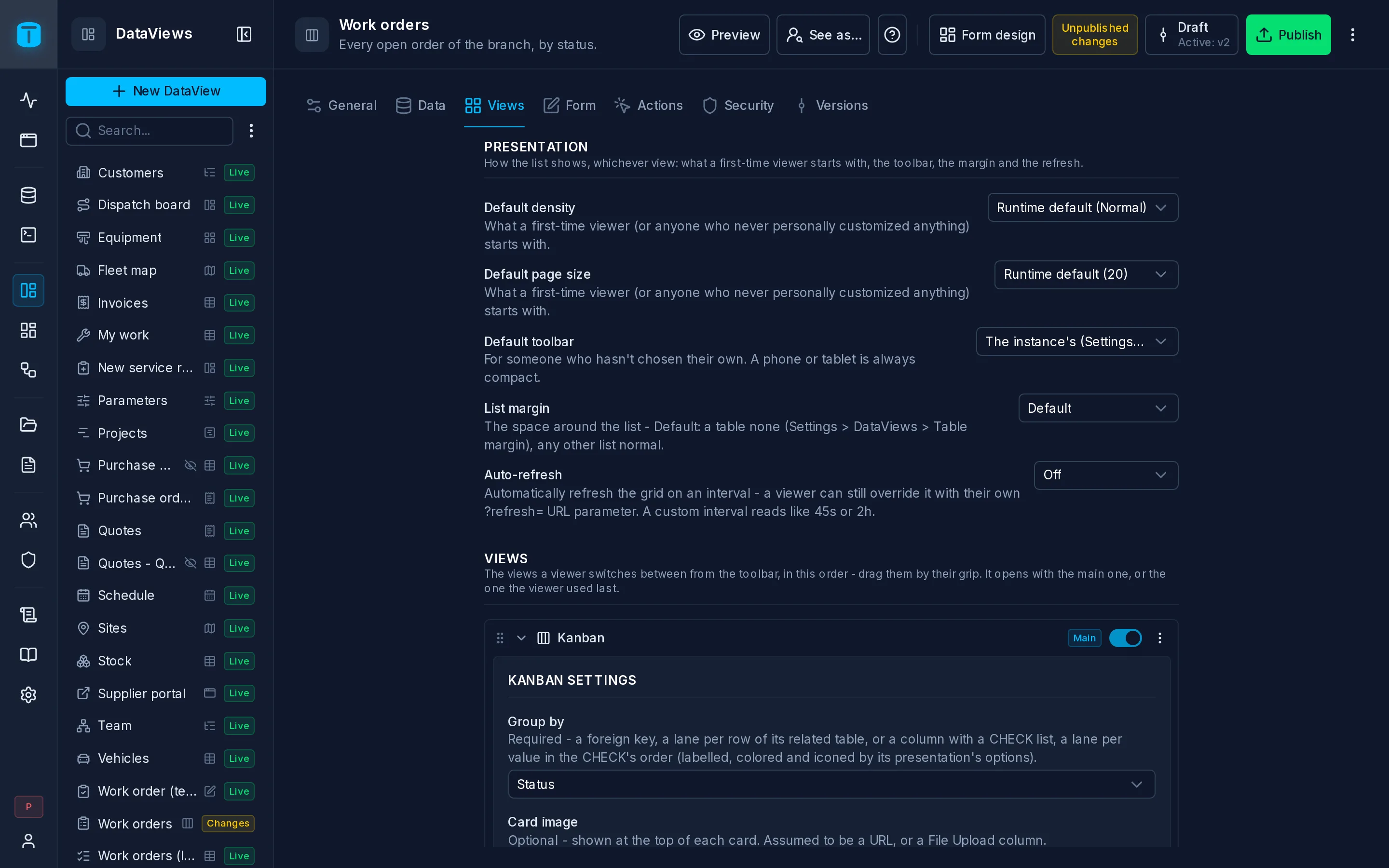Switch to the Actions tab
This screenshot has height=868, width=1389.
pos(649,106)
